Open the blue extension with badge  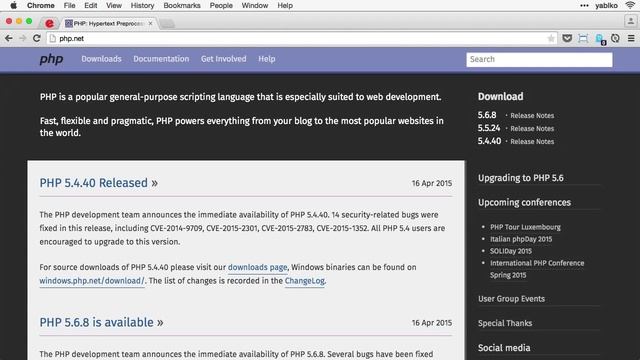coord(600,39)
